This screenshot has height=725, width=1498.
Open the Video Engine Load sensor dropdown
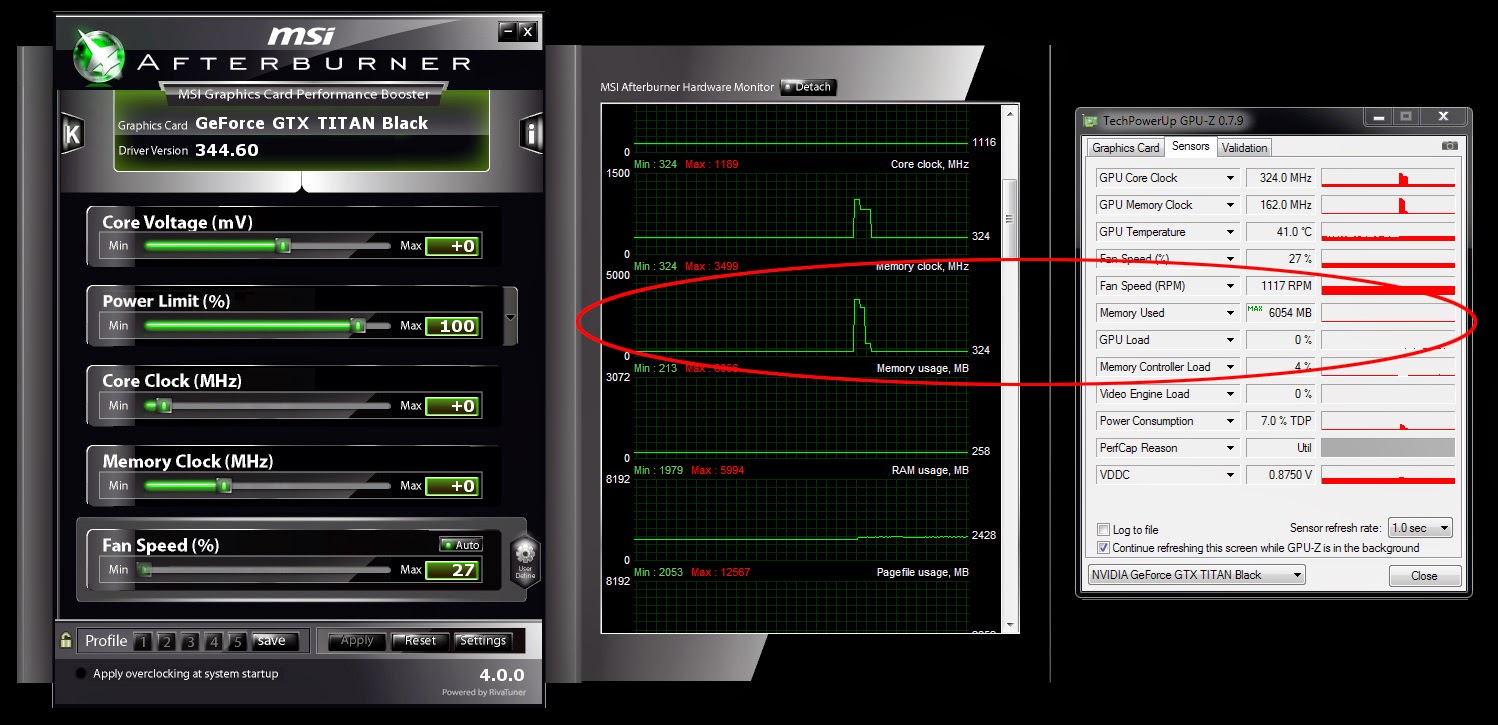pyautogui.click(x=1230, y=394)
